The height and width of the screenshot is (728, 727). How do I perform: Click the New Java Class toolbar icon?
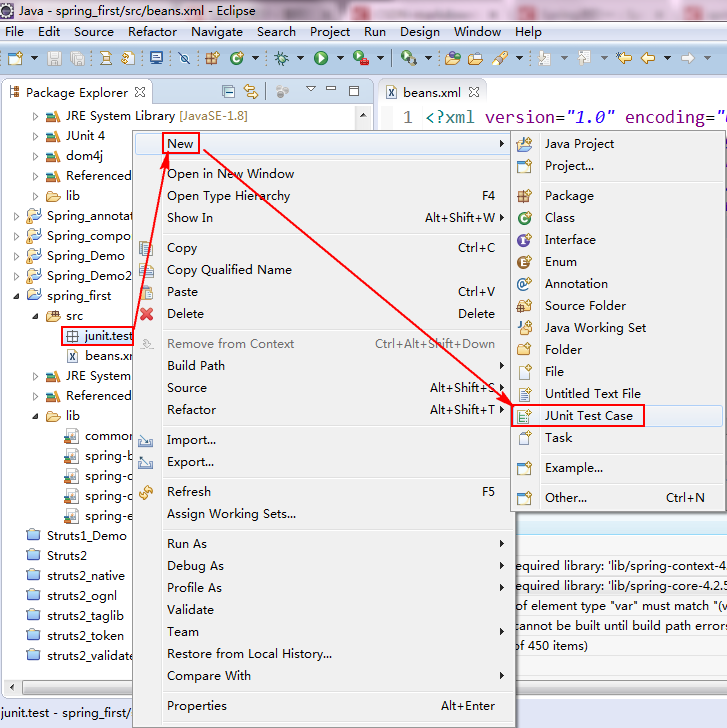pyautogui.click(x=237, y=58)
